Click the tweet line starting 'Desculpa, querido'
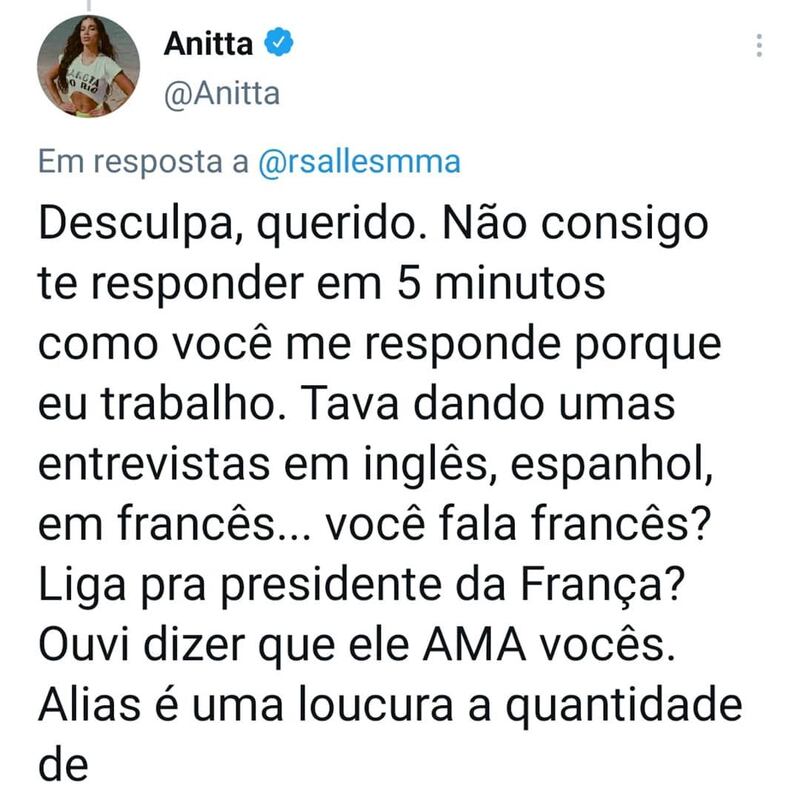This screenshot has width=800, height=800. point(373,224)
